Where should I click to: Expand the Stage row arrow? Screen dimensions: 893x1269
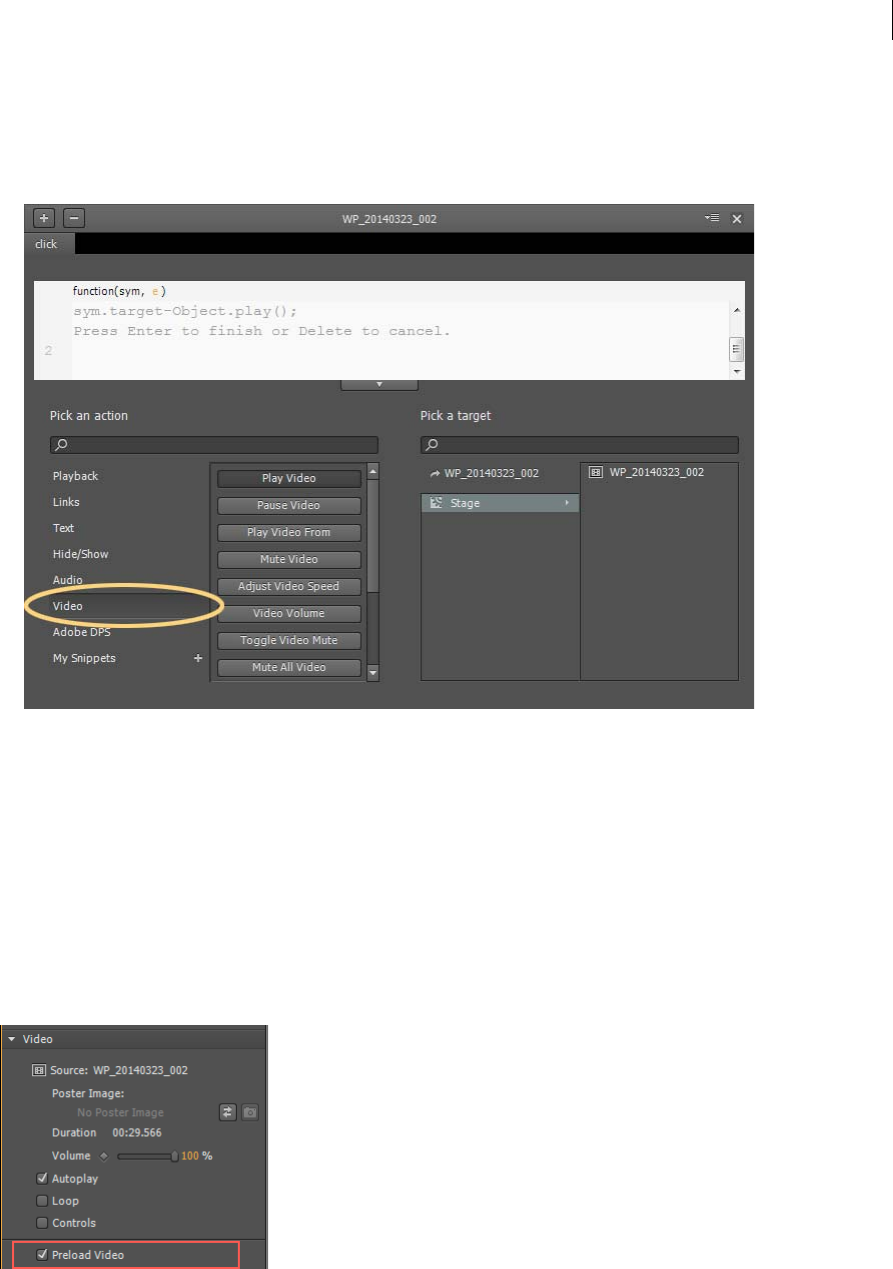[567, 503]
